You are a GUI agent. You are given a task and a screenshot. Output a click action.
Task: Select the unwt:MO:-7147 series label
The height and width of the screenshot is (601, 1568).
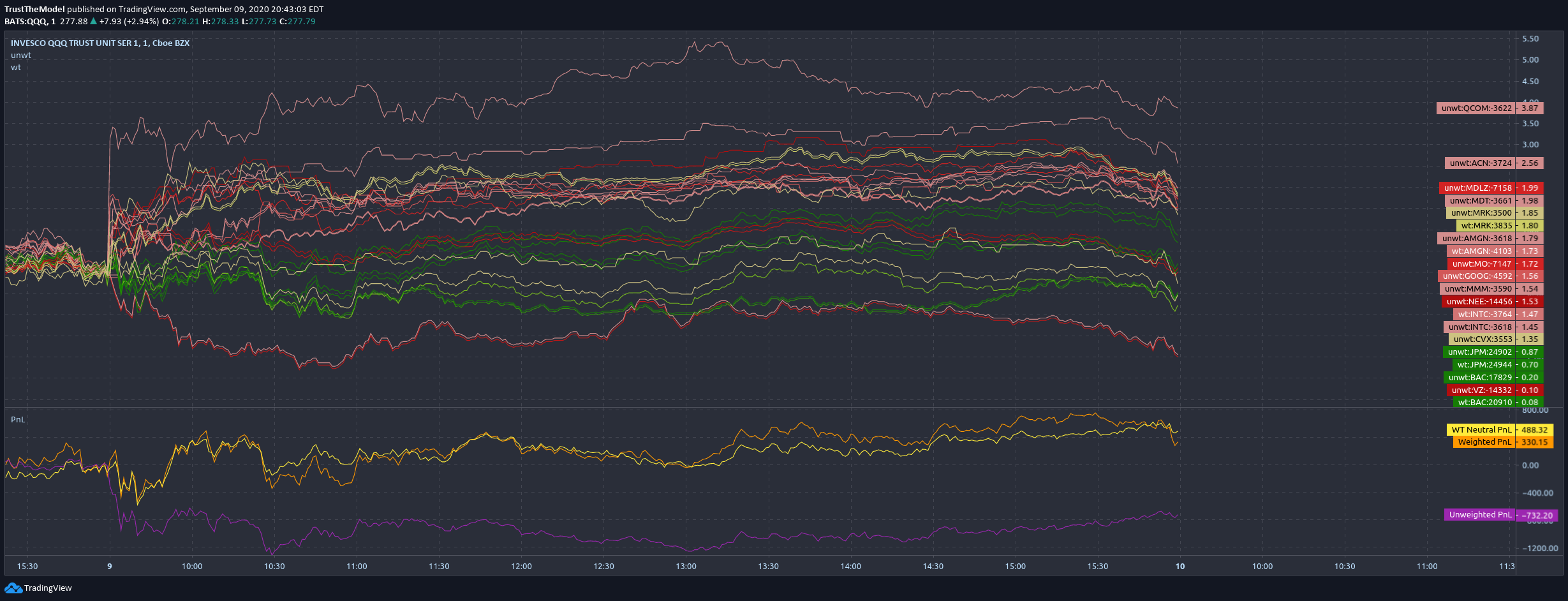tap(1481, 264)
